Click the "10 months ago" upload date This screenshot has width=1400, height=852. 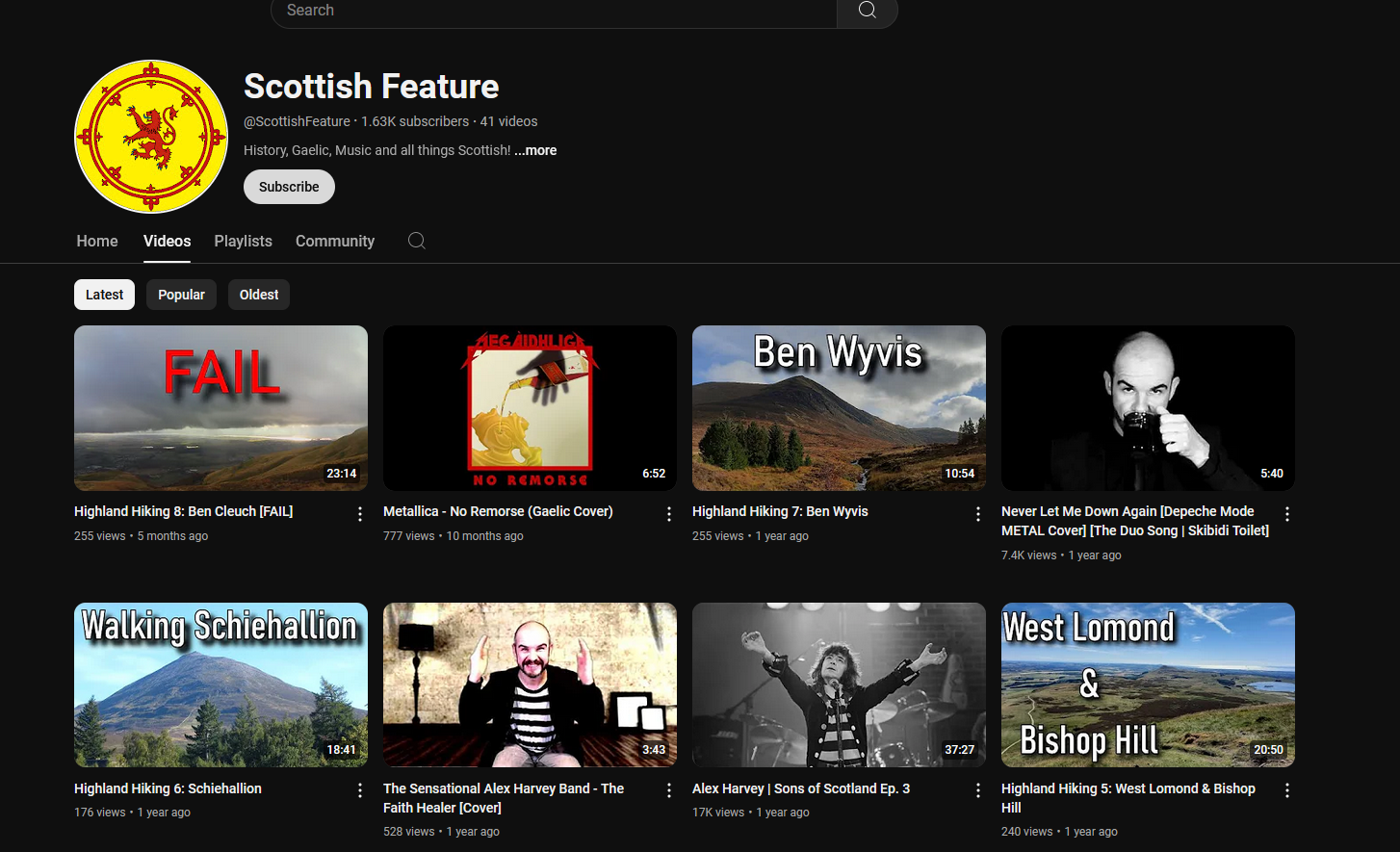485,536
